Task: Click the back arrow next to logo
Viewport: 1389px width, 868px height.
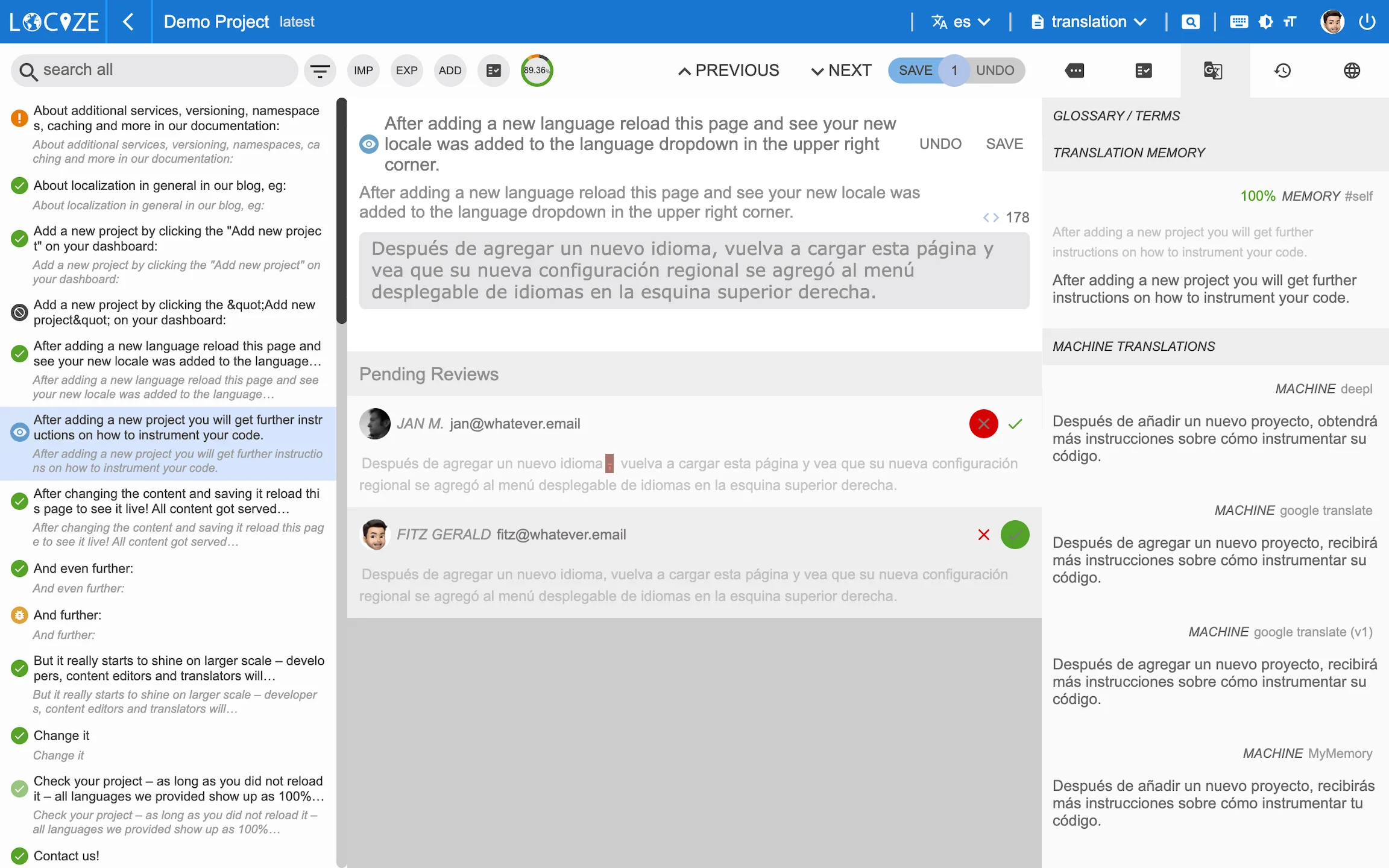Action: (128, 22)
